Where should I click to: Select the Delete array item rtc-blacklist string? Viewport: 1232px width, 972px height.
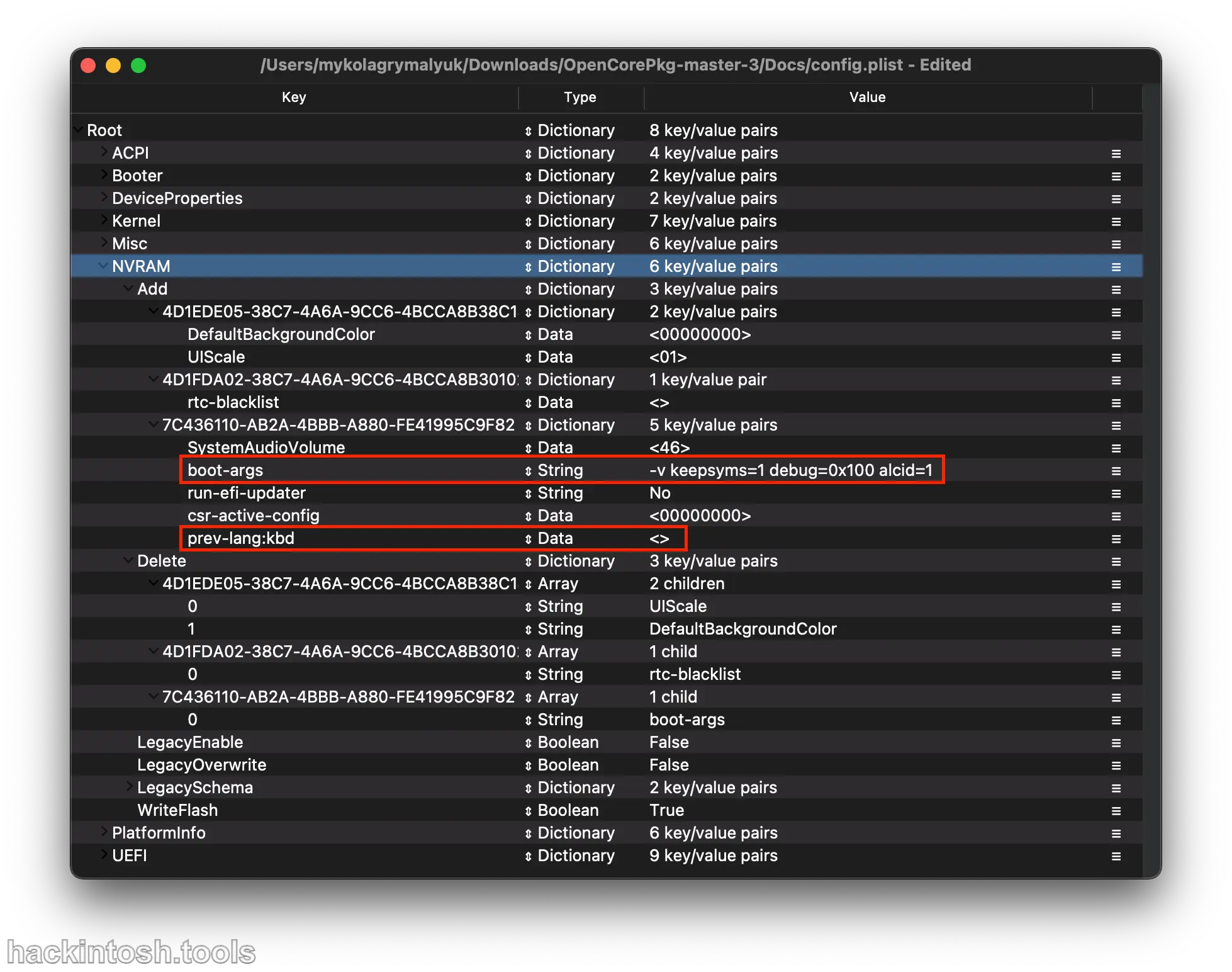[x=695, y=674]
